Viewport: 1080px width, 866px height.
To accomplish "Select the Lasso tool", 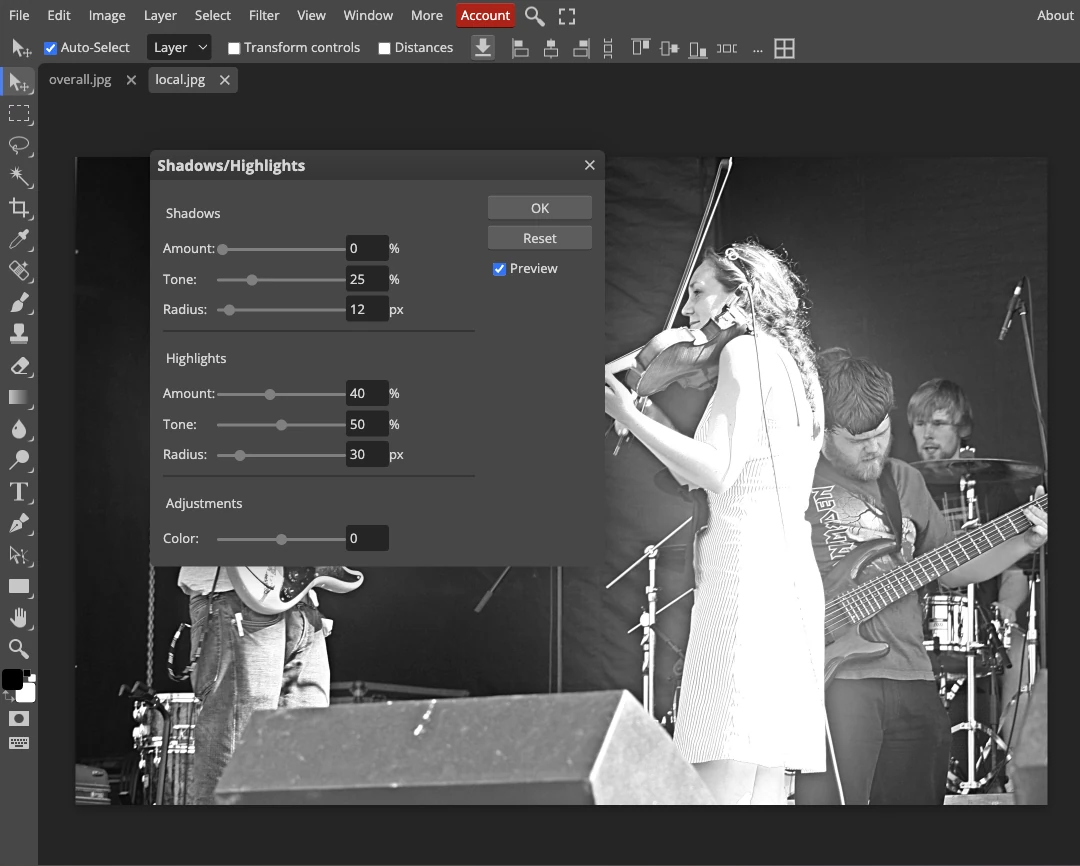I will click(x=19, y=145).
